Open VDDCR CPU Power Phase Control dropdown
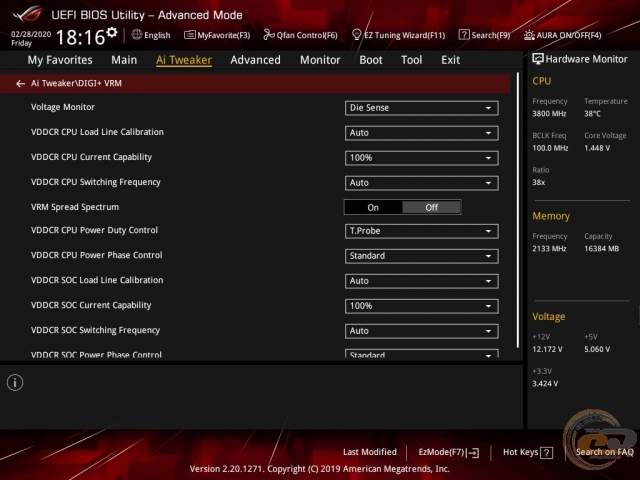This screenshot has height=480, width=640. click(422, 256)
